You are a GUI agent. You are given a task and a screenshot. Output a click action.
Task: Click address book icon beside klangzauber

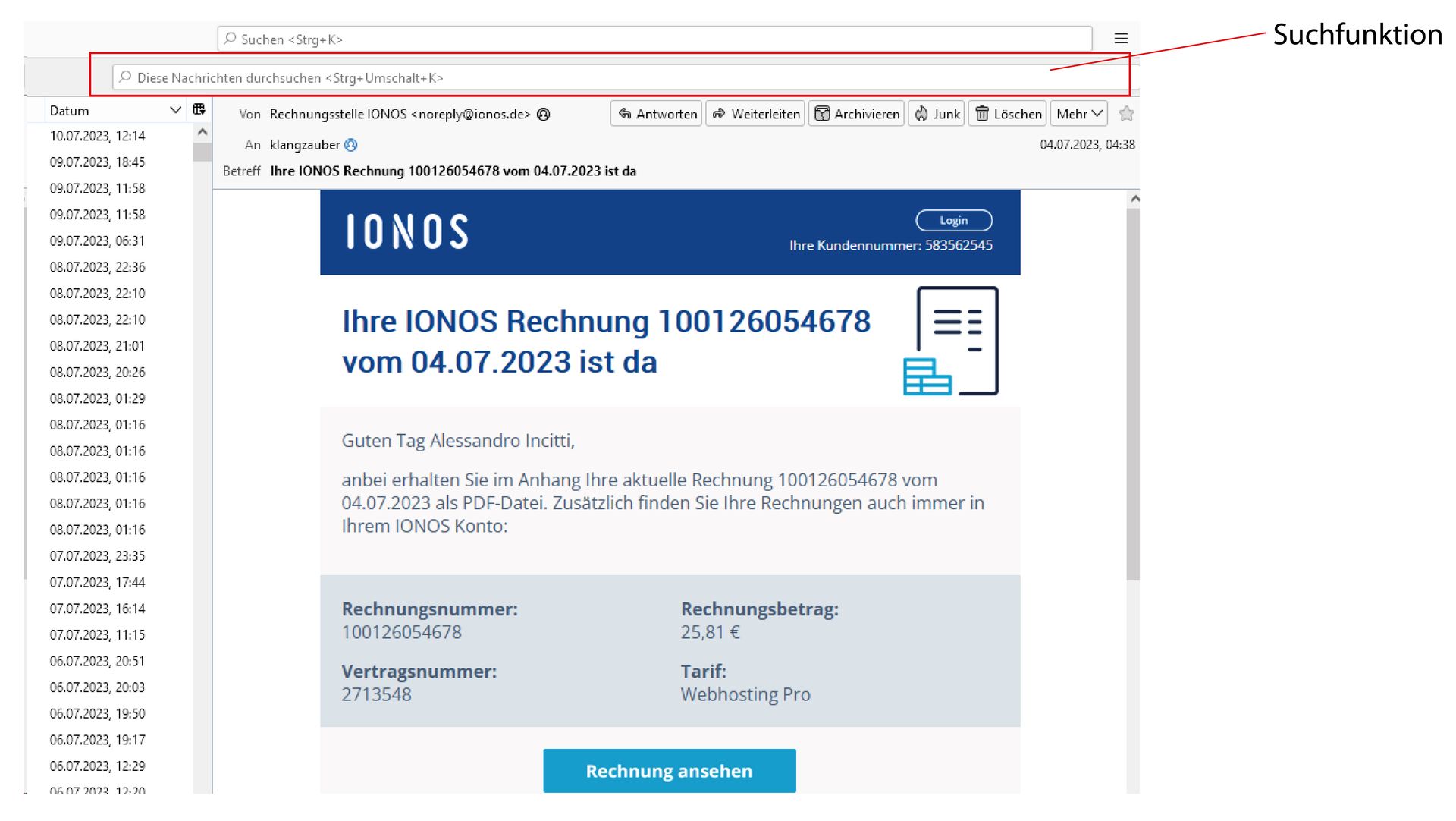click(x=351, y=145)
